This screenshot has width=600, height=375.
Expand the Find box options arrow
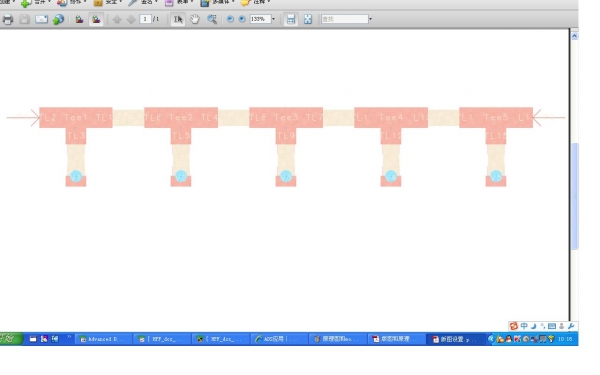click(x=370, y=19)
